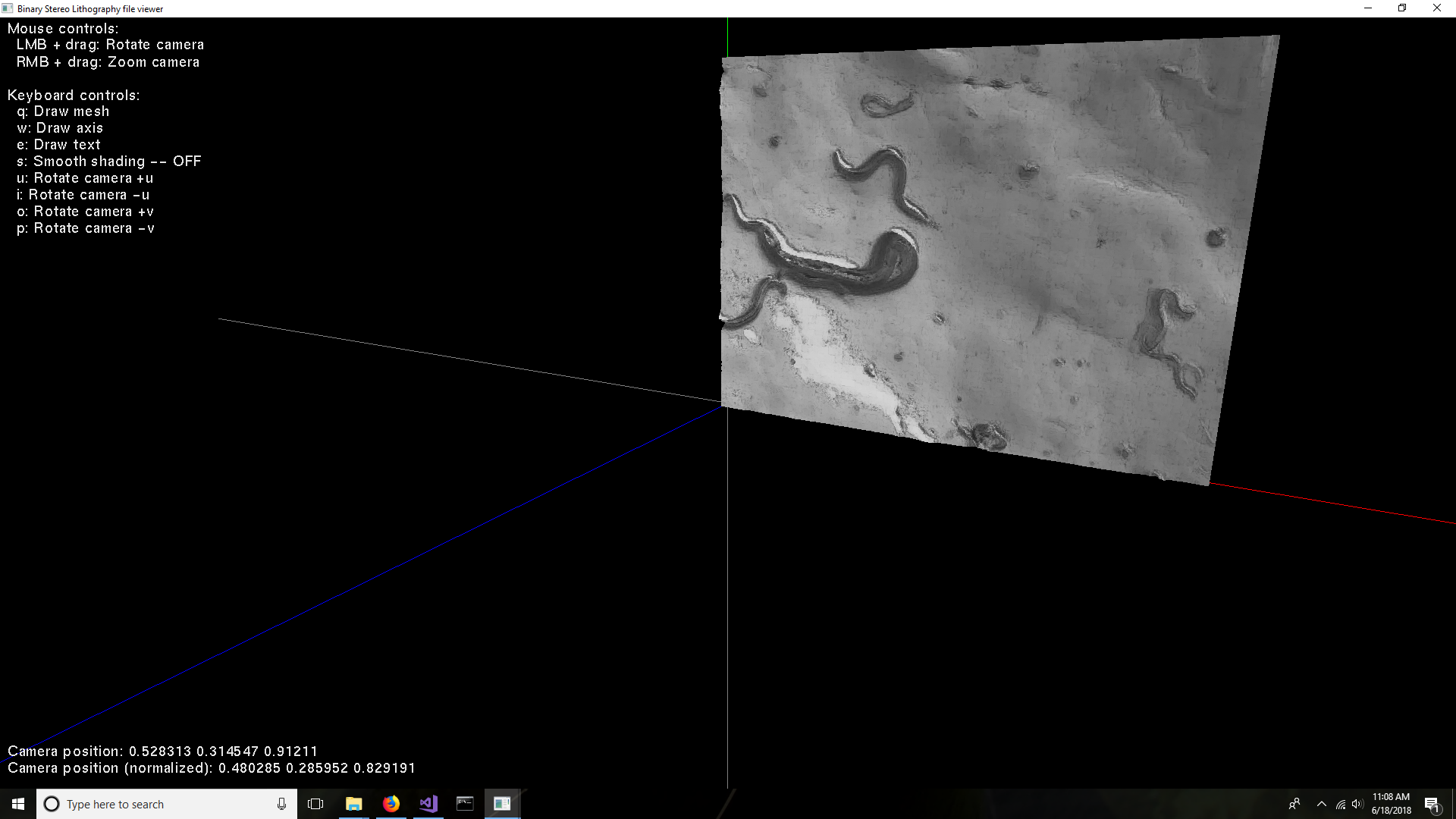Click the 'Keyboard controls:' heading

[x=74, y=96]
